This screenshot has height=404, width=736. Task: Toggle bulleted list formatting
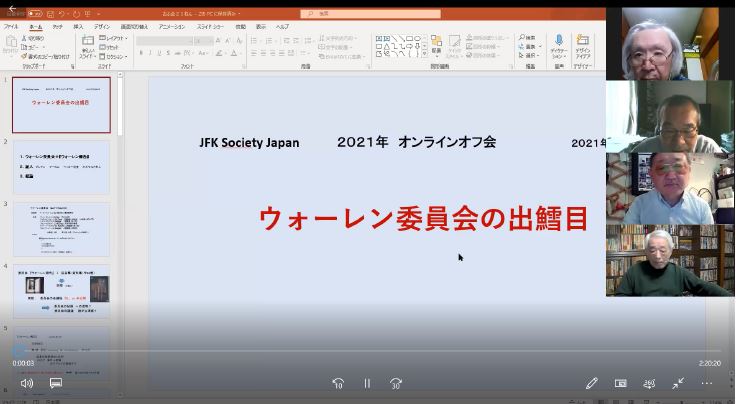[254, 41]
